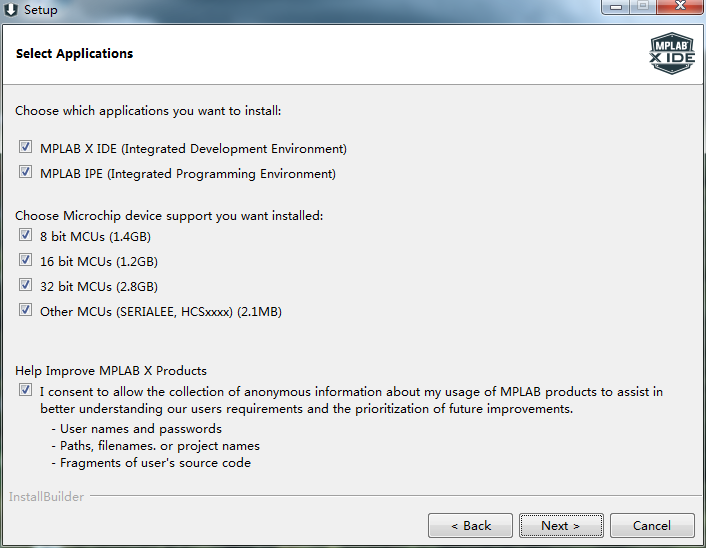Click the Setup installer icon in title bar
The image size is (706, 548).
point(11,9)
